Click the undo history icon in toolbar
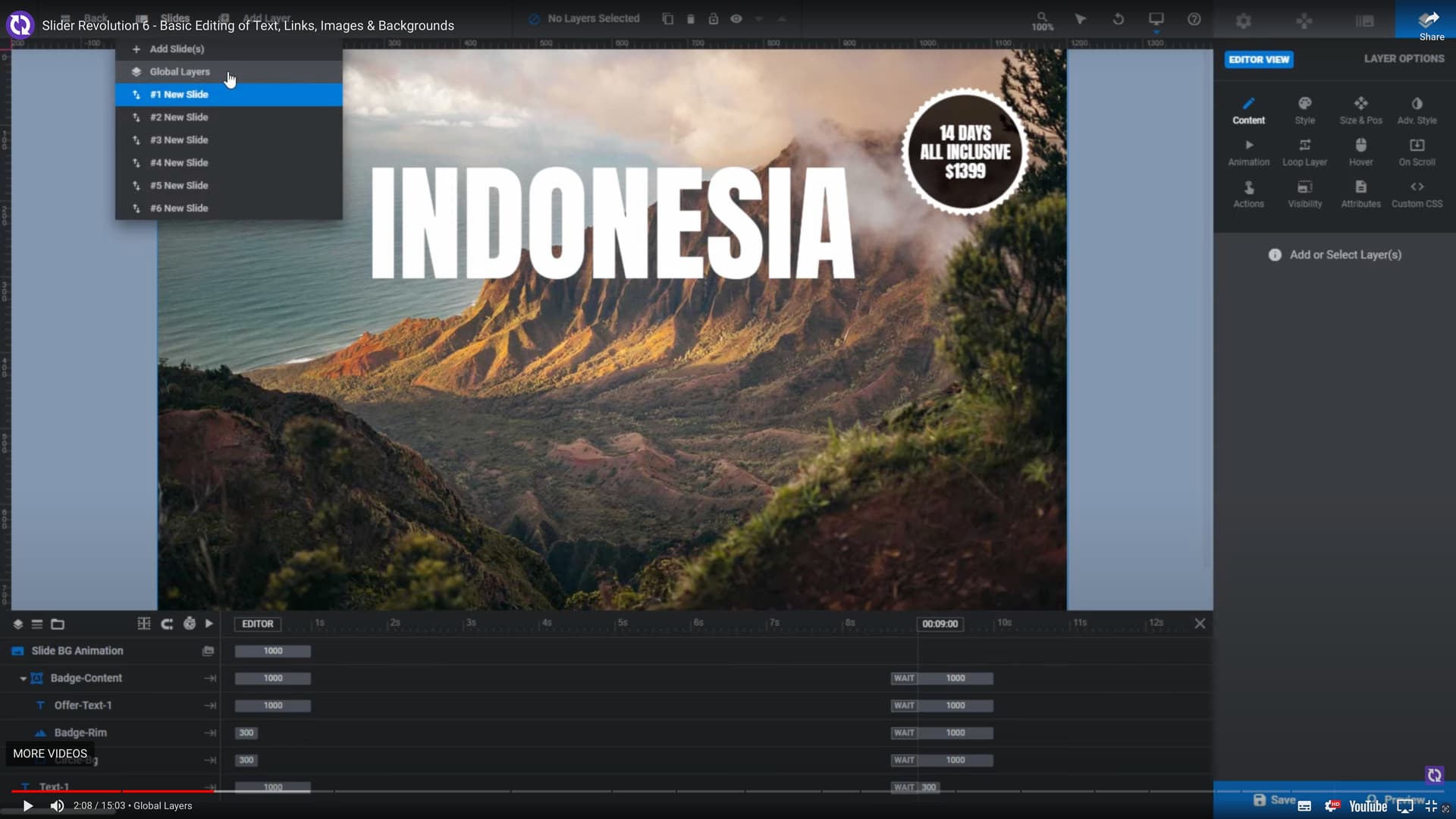 (x=1118, y=19)
